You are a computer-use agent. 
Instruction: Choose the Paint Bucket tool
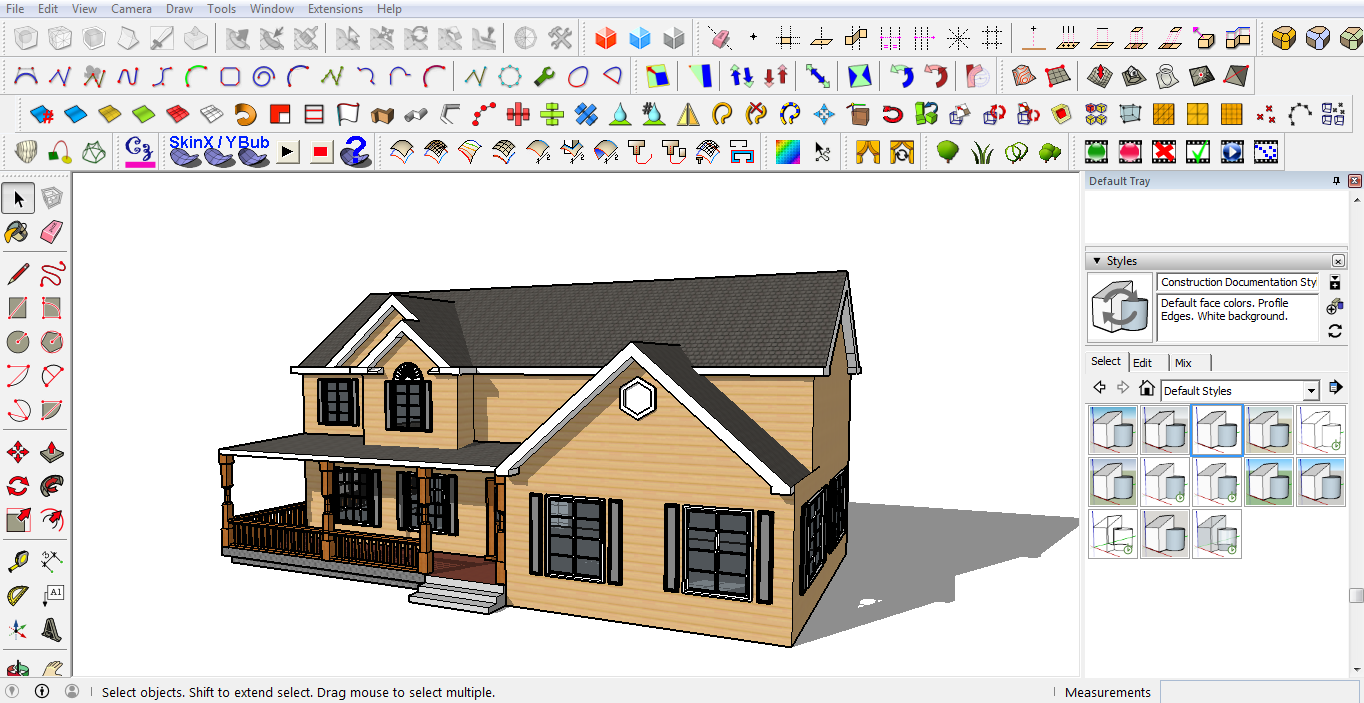point(17,232)
